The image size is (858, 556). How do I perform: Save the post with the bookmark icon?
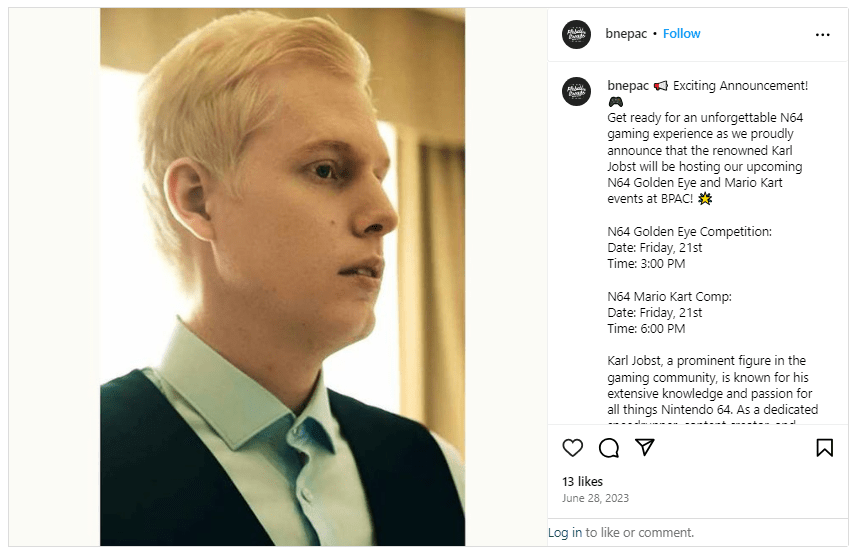click(x=824, y=448)
